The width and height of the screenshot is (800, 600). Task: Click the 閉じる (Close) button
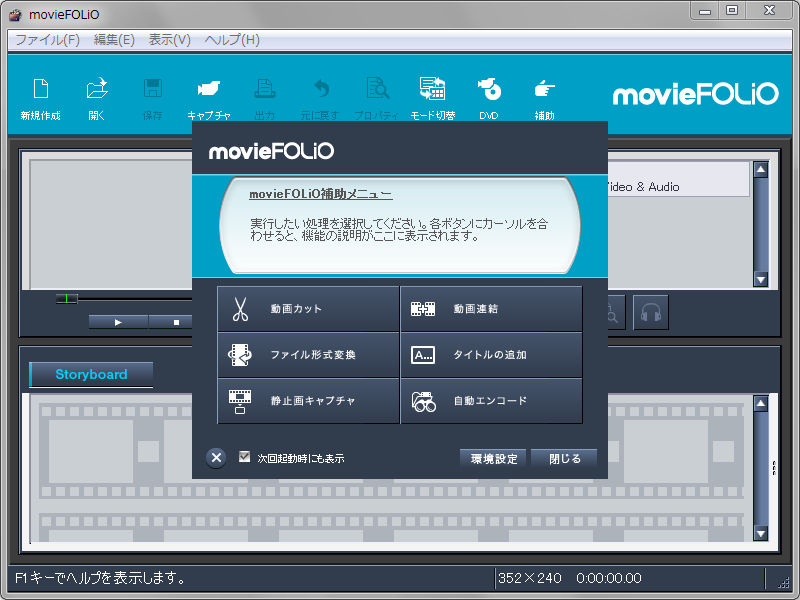click(x=564, y=458)
